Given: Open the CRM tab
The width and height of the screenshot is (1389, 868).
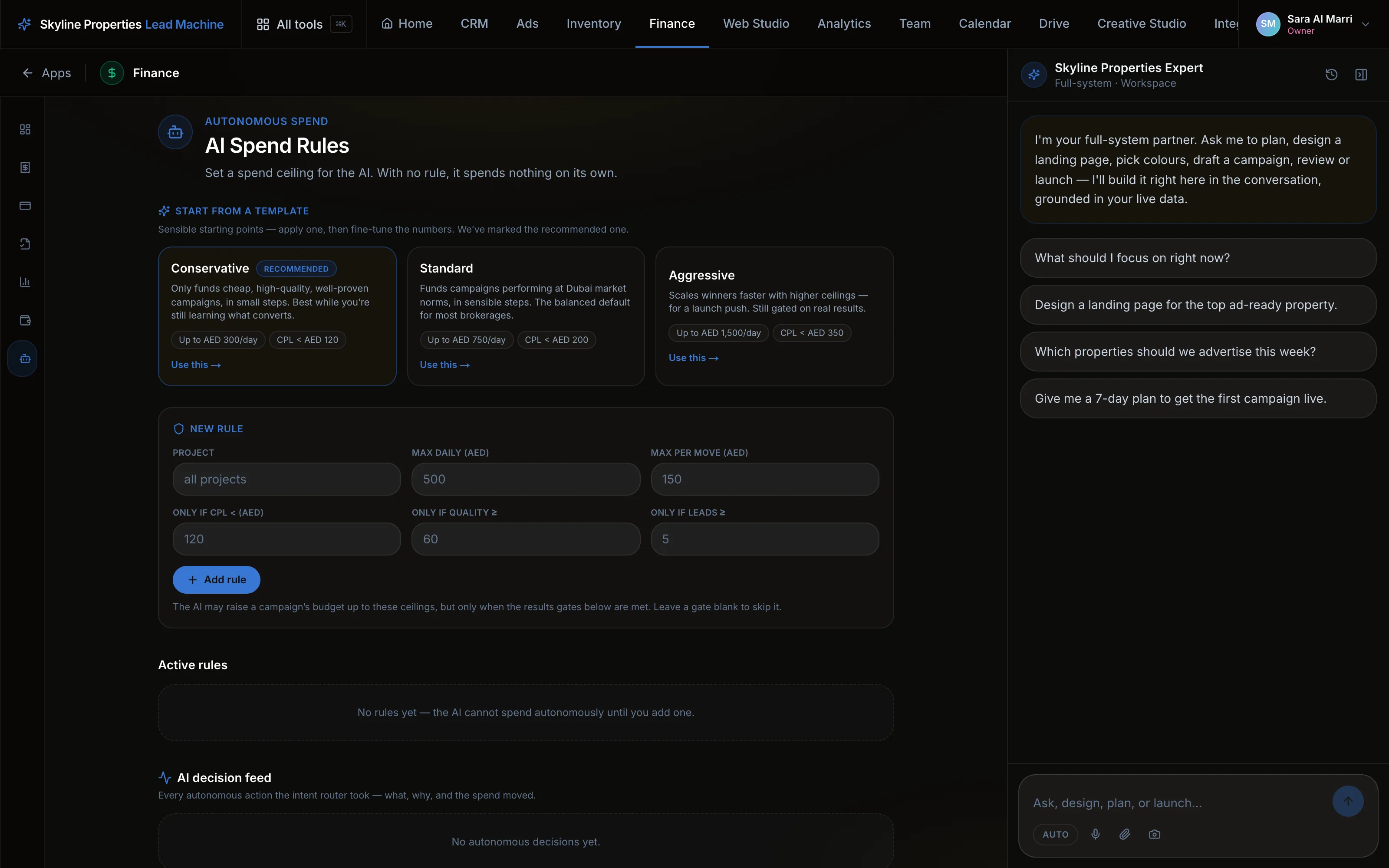Looking at the screenshot, I should point(474,23).
